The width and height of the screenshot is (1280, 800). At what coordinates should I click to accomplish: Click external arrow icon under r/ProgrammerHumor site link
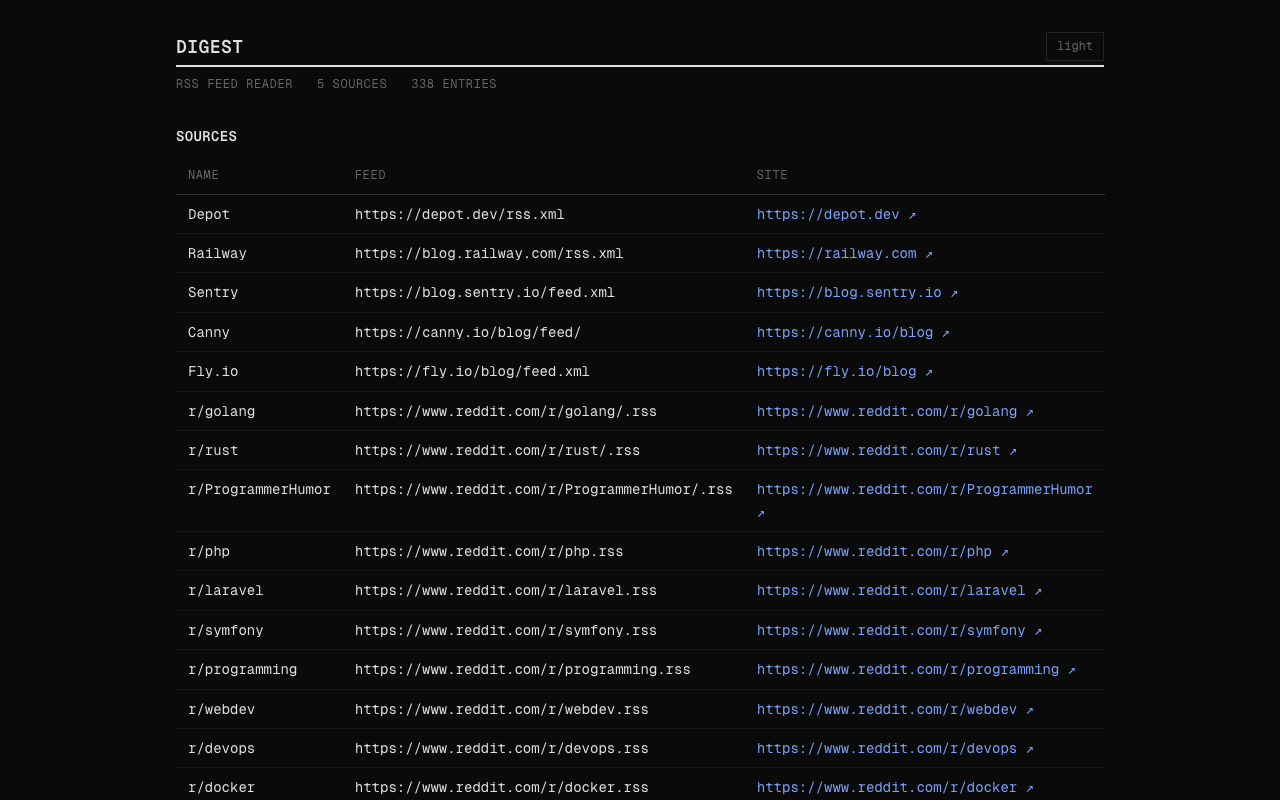[x=761, y=514]
